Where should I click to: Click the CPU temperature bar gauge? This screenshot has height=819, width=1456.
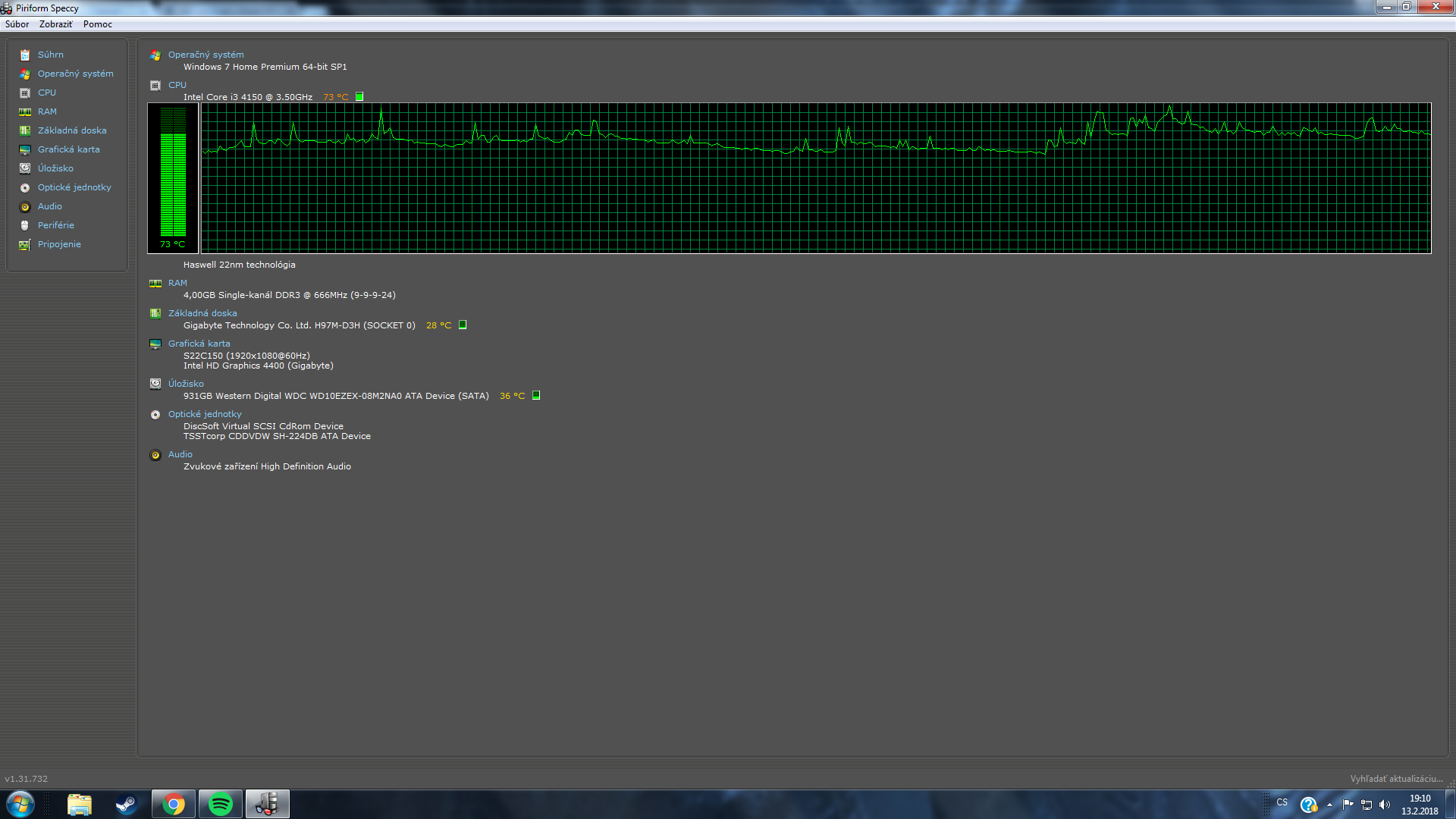pyautogui.click(x=173, y=178)
